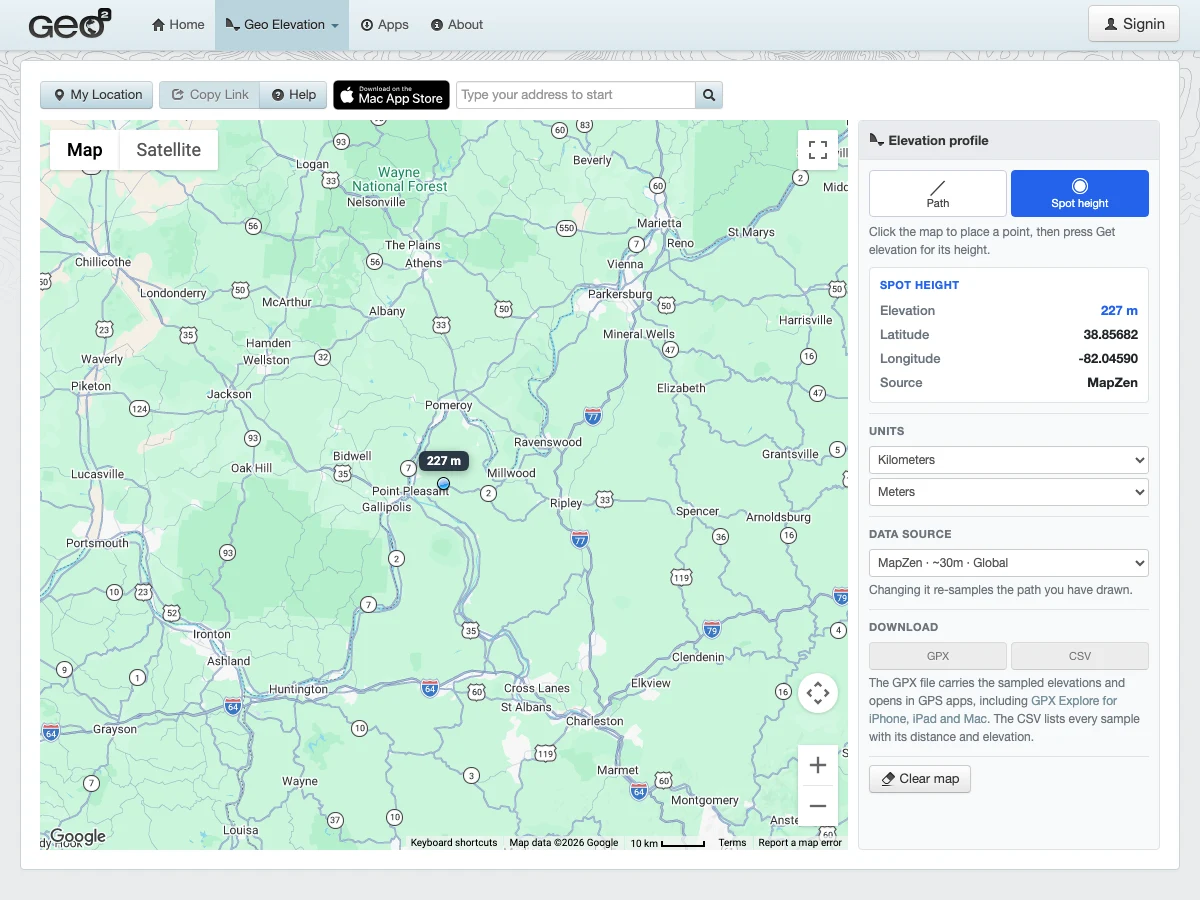Click Huntington on the map
Image resolution: width=1200 pixels, height=900 pixels.
point(298,689)
